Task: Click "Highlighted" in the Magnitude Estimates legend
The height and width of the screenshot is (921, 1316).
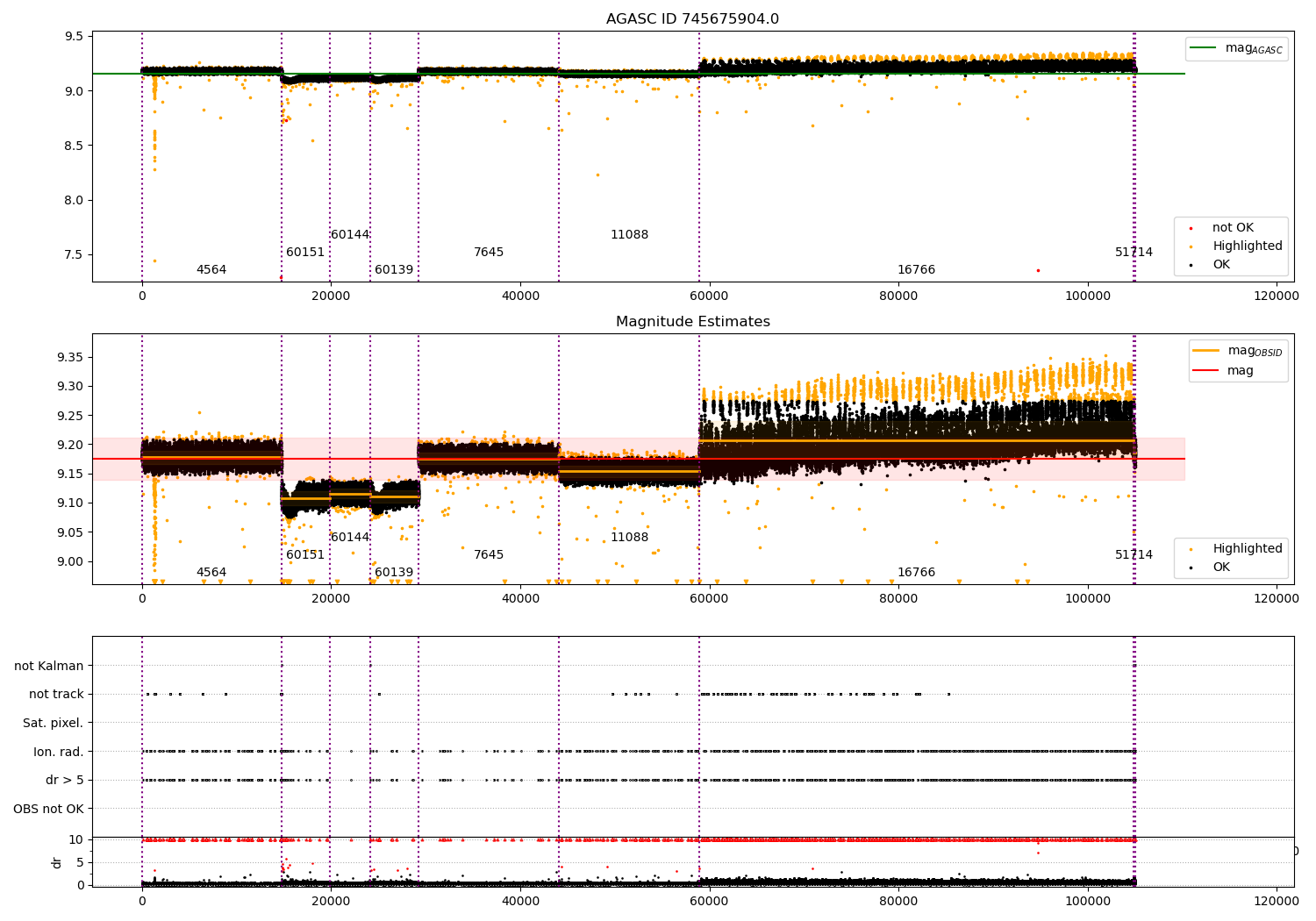Action: click(x=1248, y=549)
